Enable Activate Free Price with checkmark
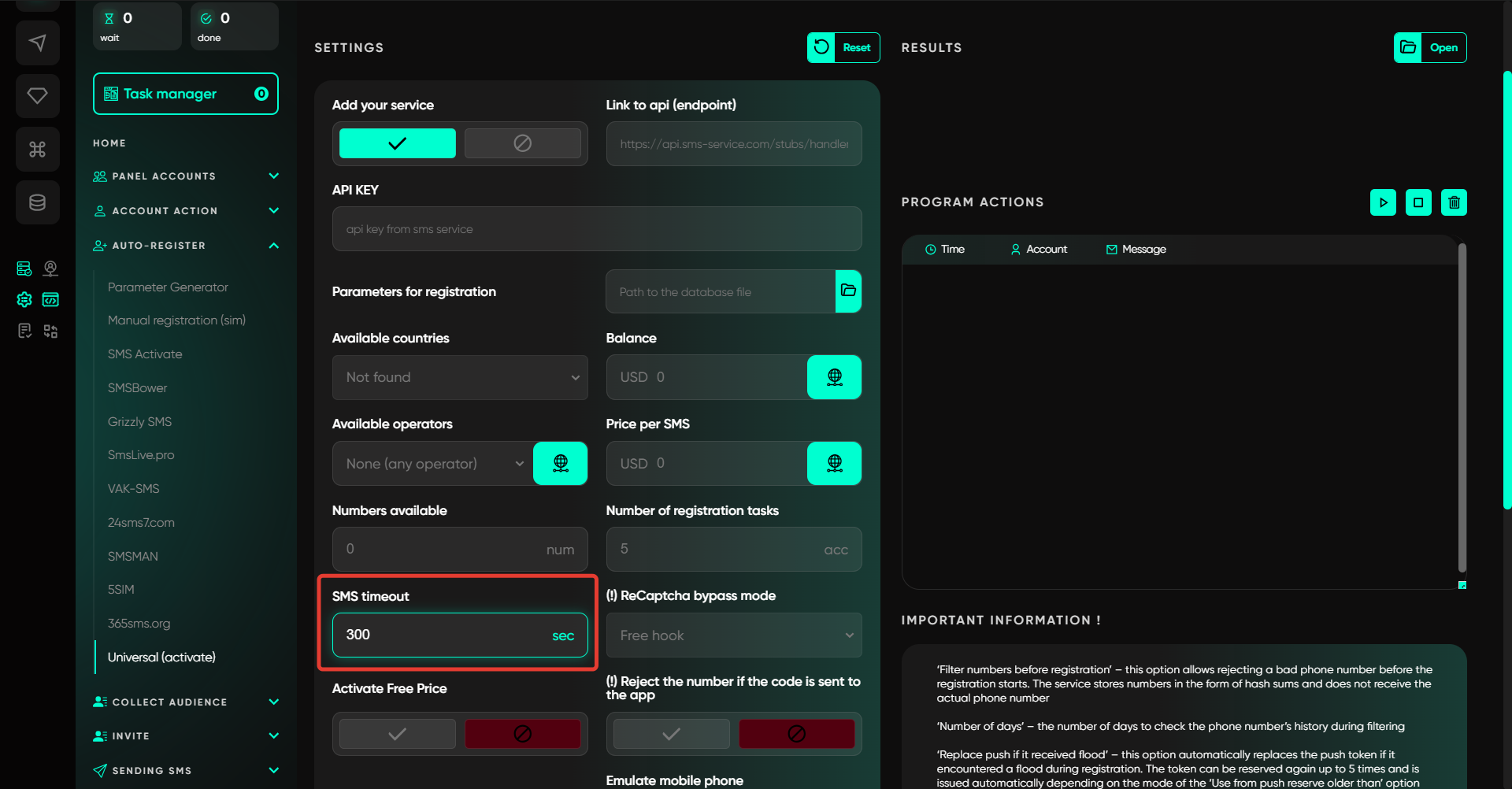 click(398, 734)
